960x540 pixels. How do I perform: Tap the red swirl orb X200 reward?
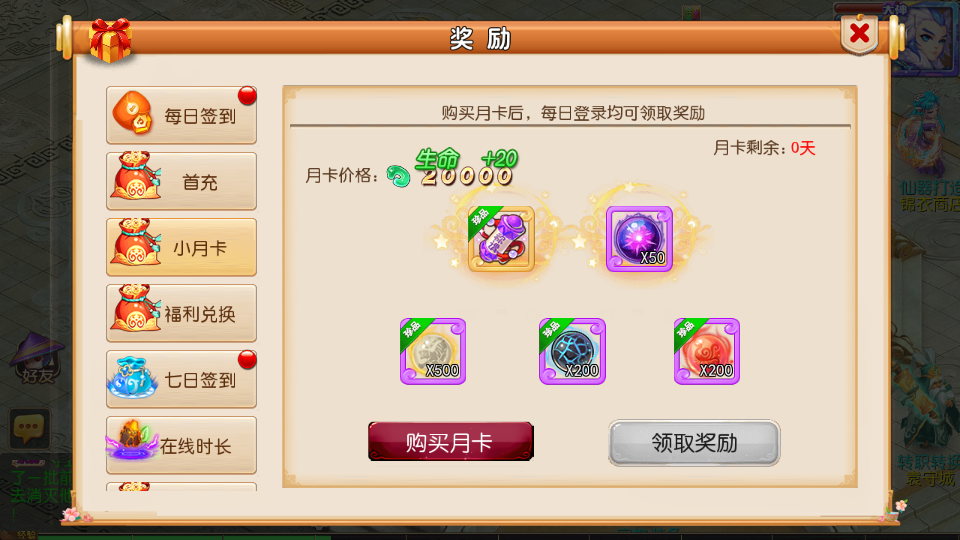(x=707, y=351)
